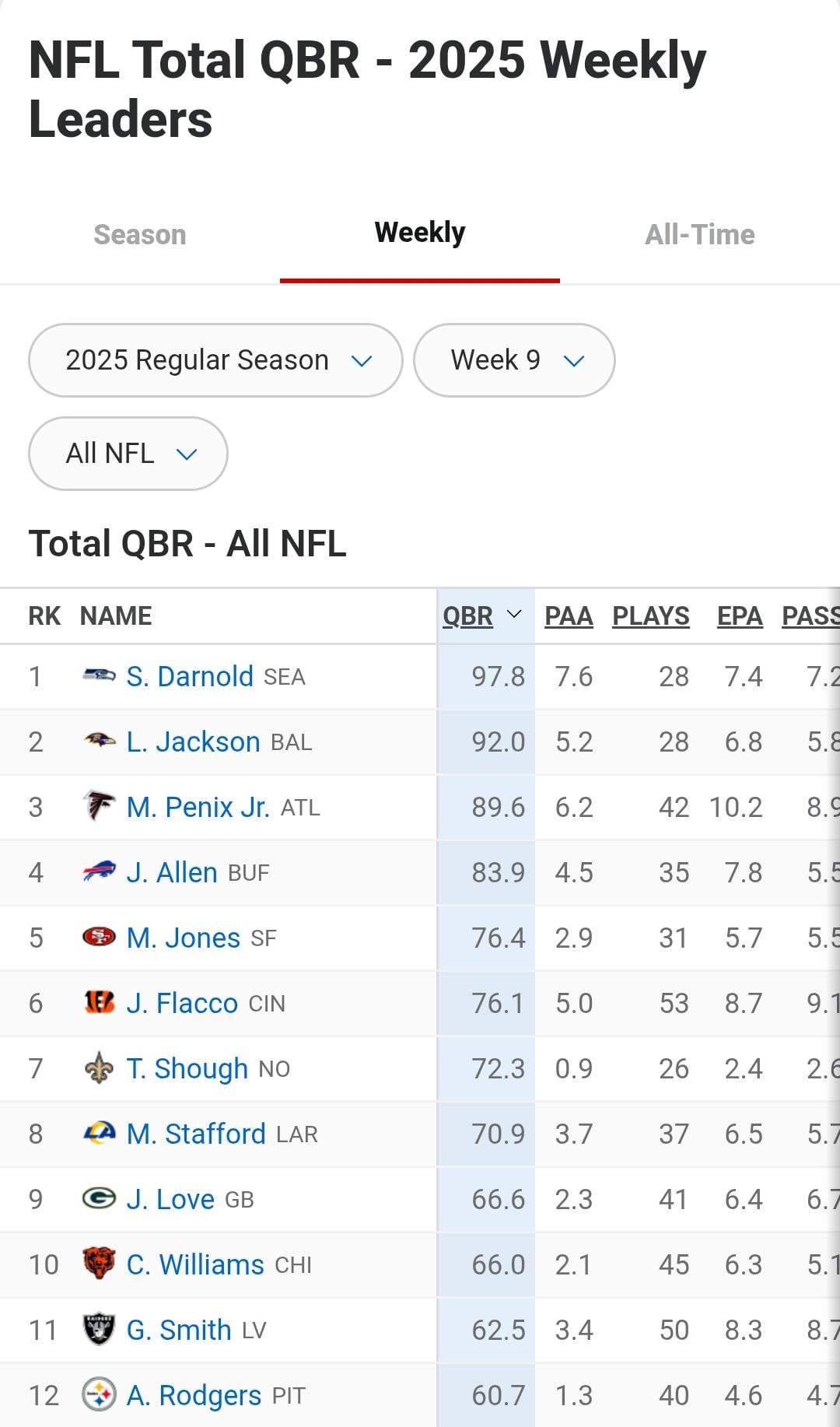Screen dimensions: 840x1427
Task: Open S. Darnold player link
Action: (x=190, y=676)
